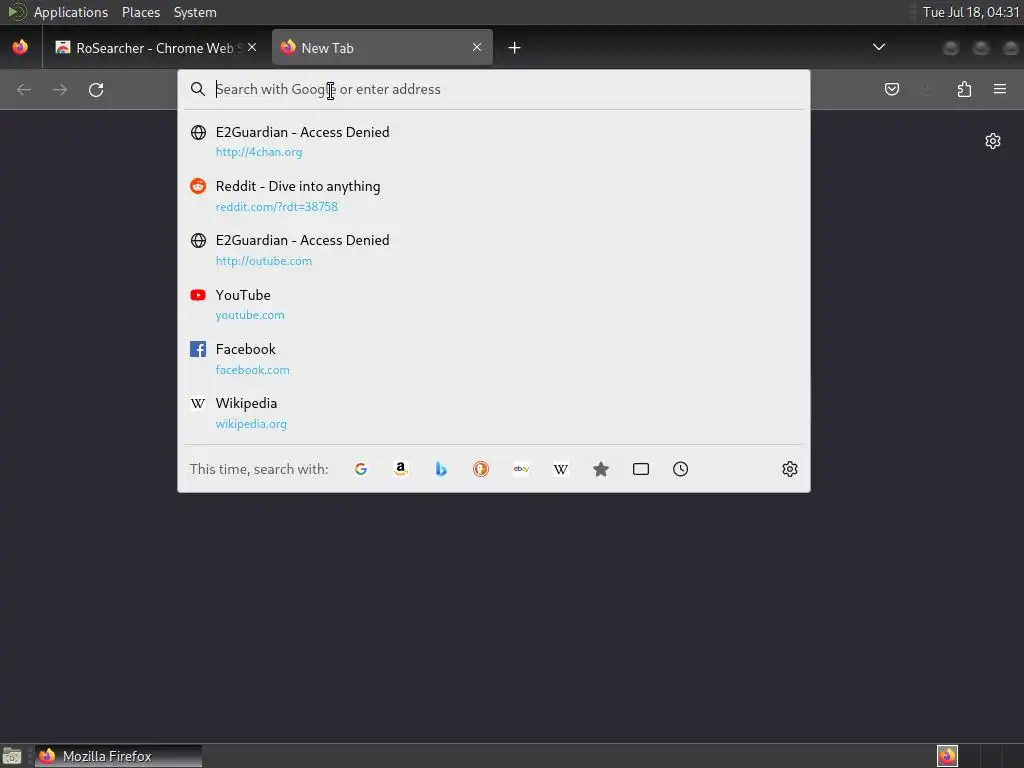Open the System menu
1024x768 pixels.
[x=195, y=12]
